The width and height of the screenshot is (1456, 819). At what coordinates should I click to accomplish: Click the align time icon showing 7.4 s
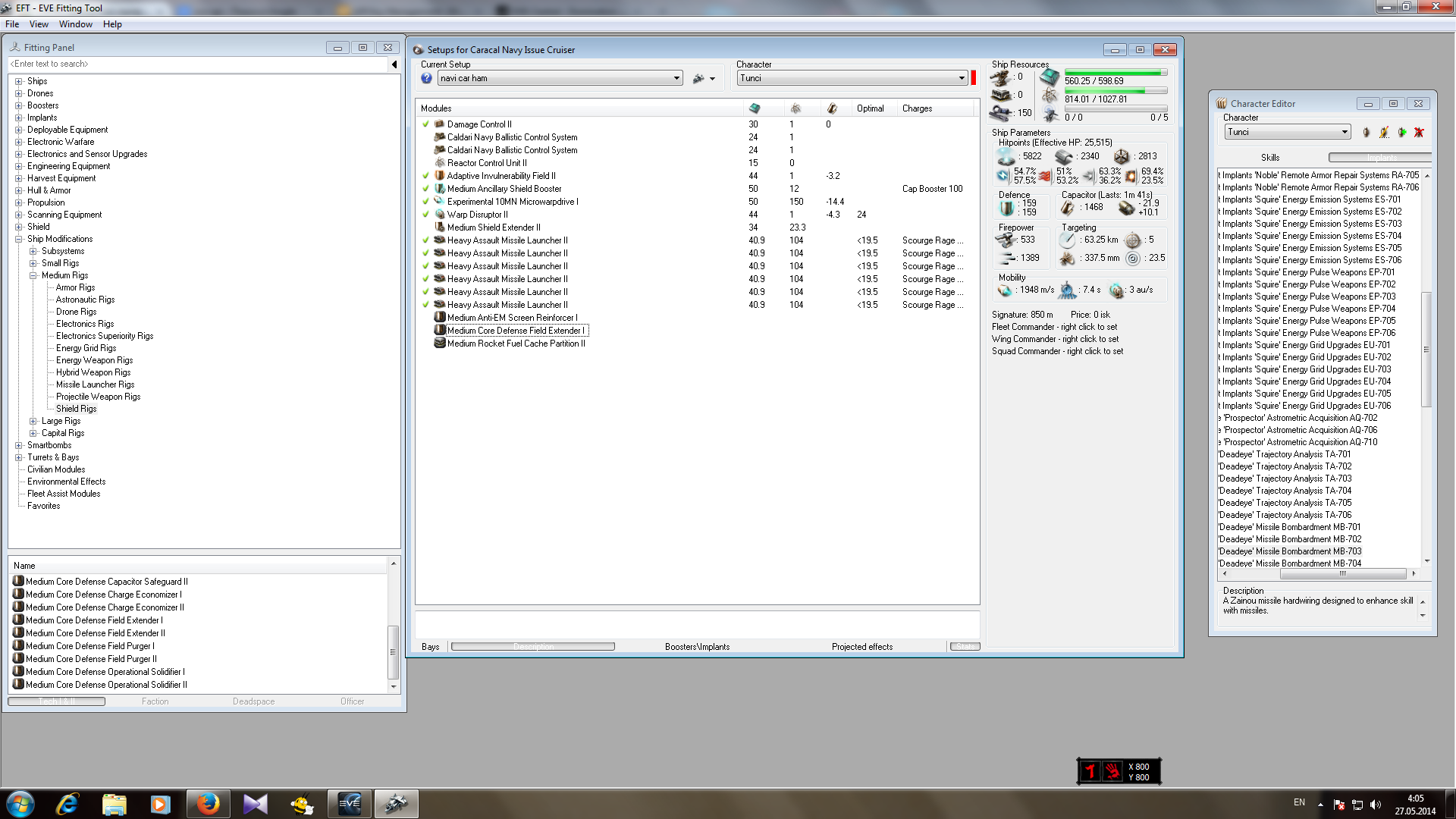click(1068, 290)
